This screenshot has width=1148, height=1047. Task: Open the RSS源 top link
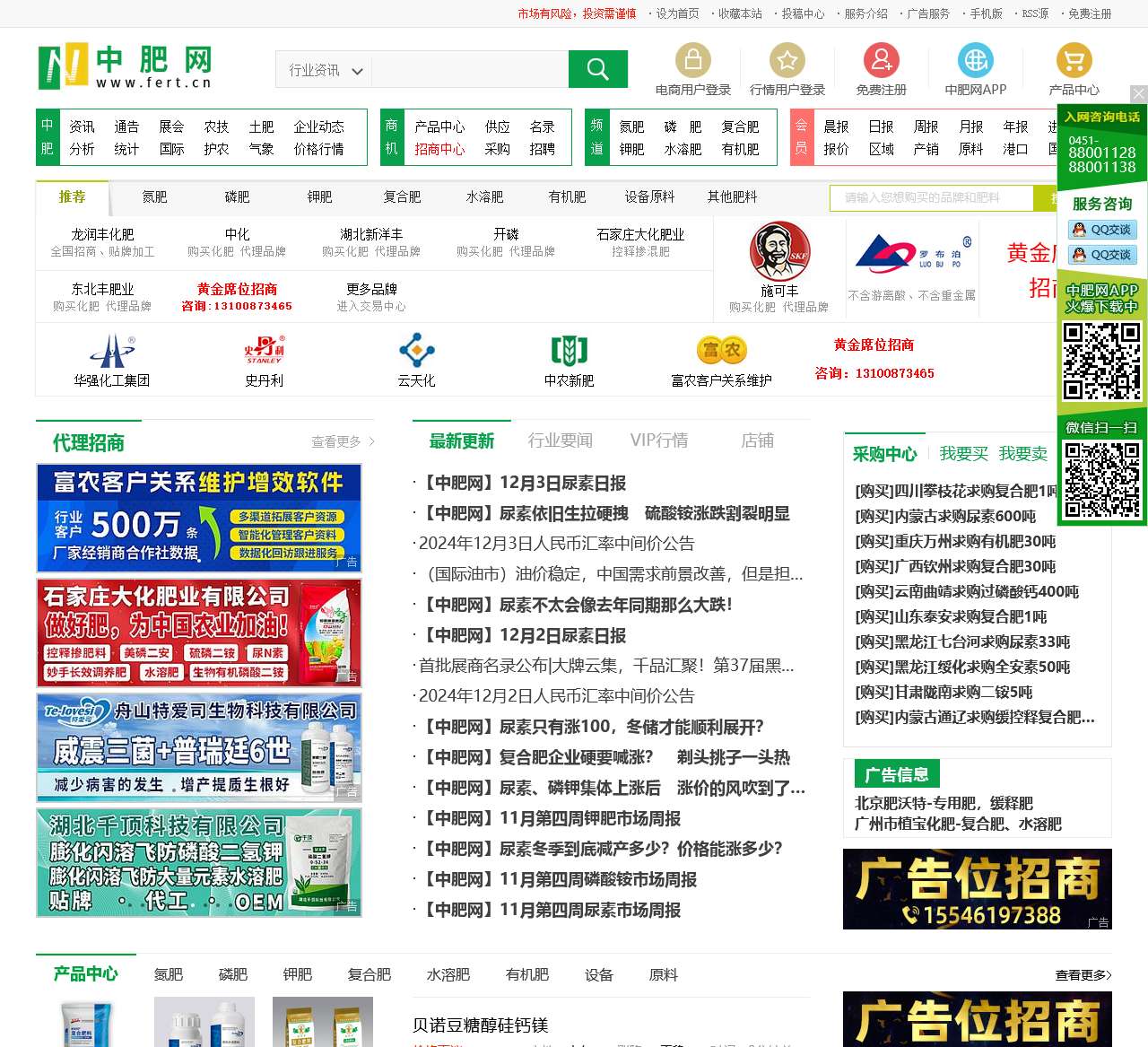click(1036, 13)
